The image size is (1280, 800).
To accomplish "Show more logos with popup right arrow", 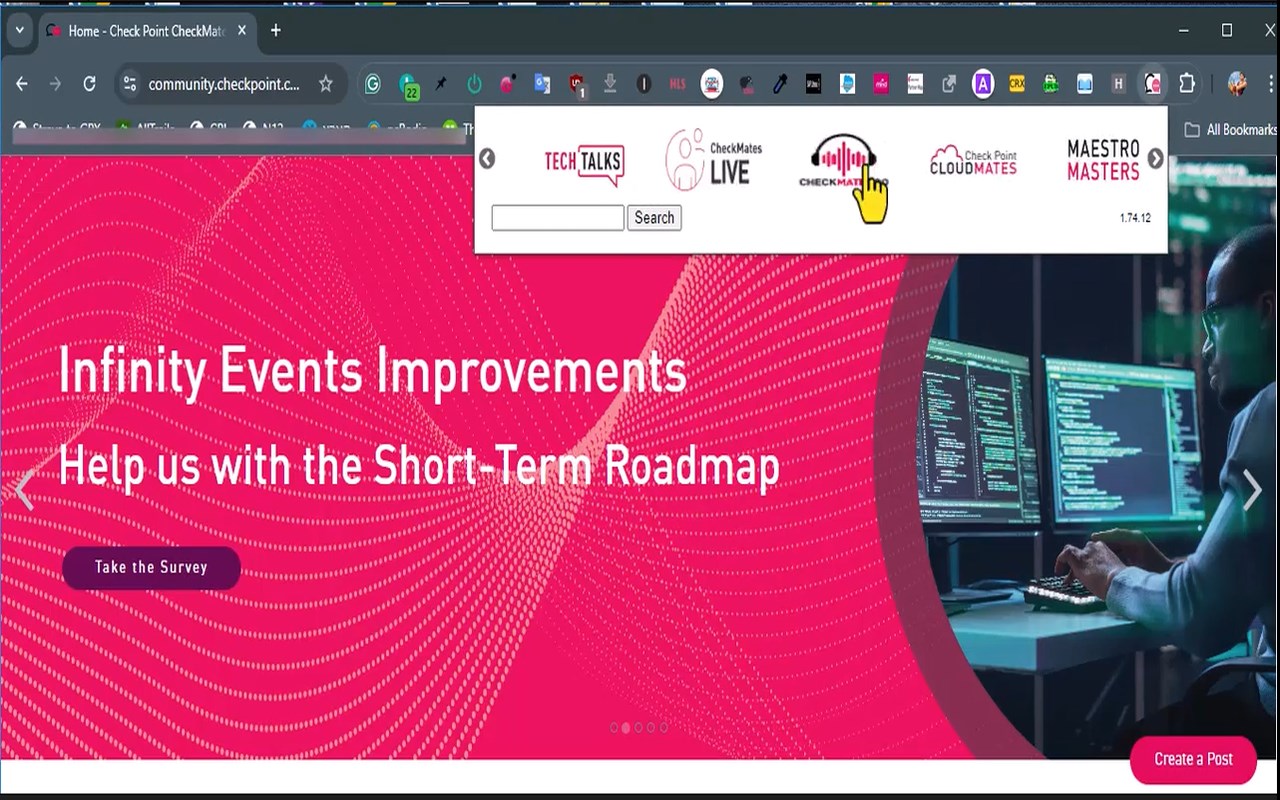I will tap(1155, 159).
